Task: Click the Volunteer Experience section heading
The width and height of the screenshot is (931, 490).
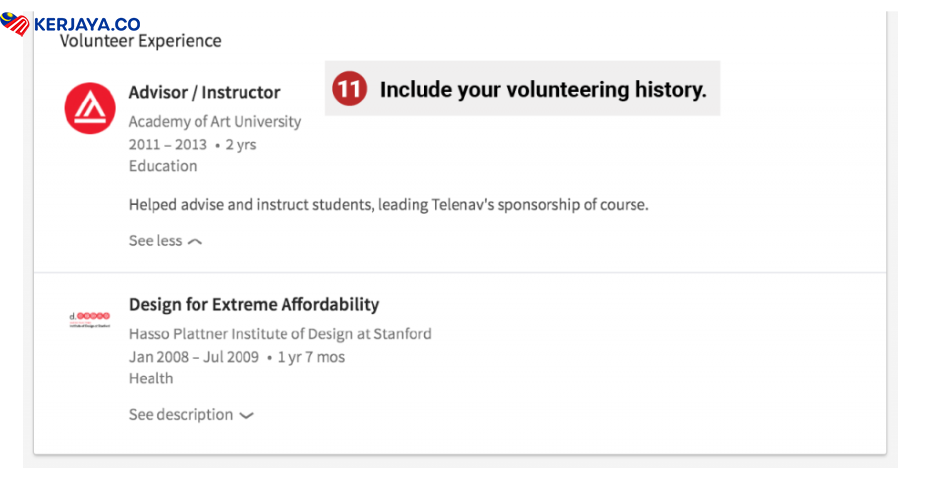Action: pyautogui.click(x=140, y=41)
